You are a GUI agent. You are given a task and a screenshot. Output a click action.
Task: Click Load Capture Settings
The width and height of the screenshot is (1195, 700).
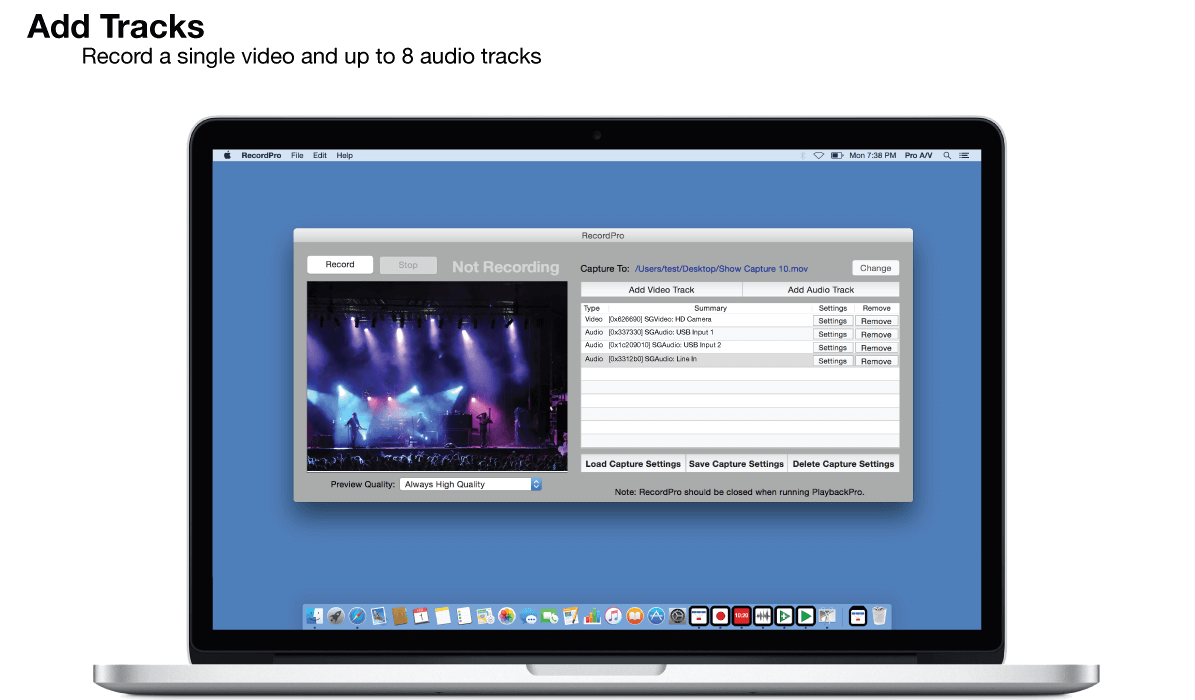coord(633,464)
